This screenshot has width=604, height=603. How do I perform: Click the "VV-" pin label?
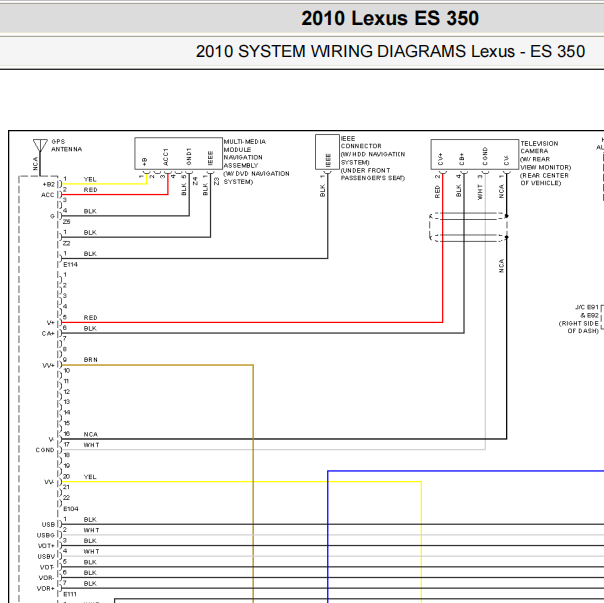(49, 482)
